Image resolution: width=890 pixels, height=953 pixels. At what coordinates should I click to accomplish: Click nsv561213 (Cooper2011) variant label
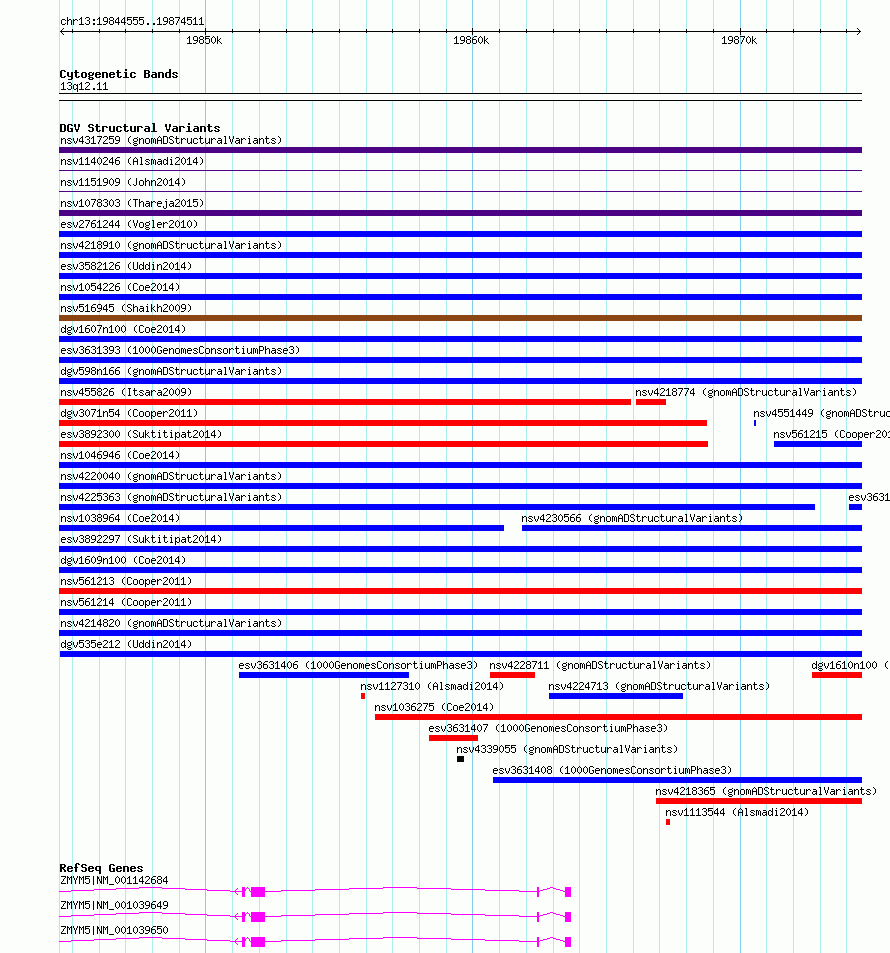(x=126, y=581)
